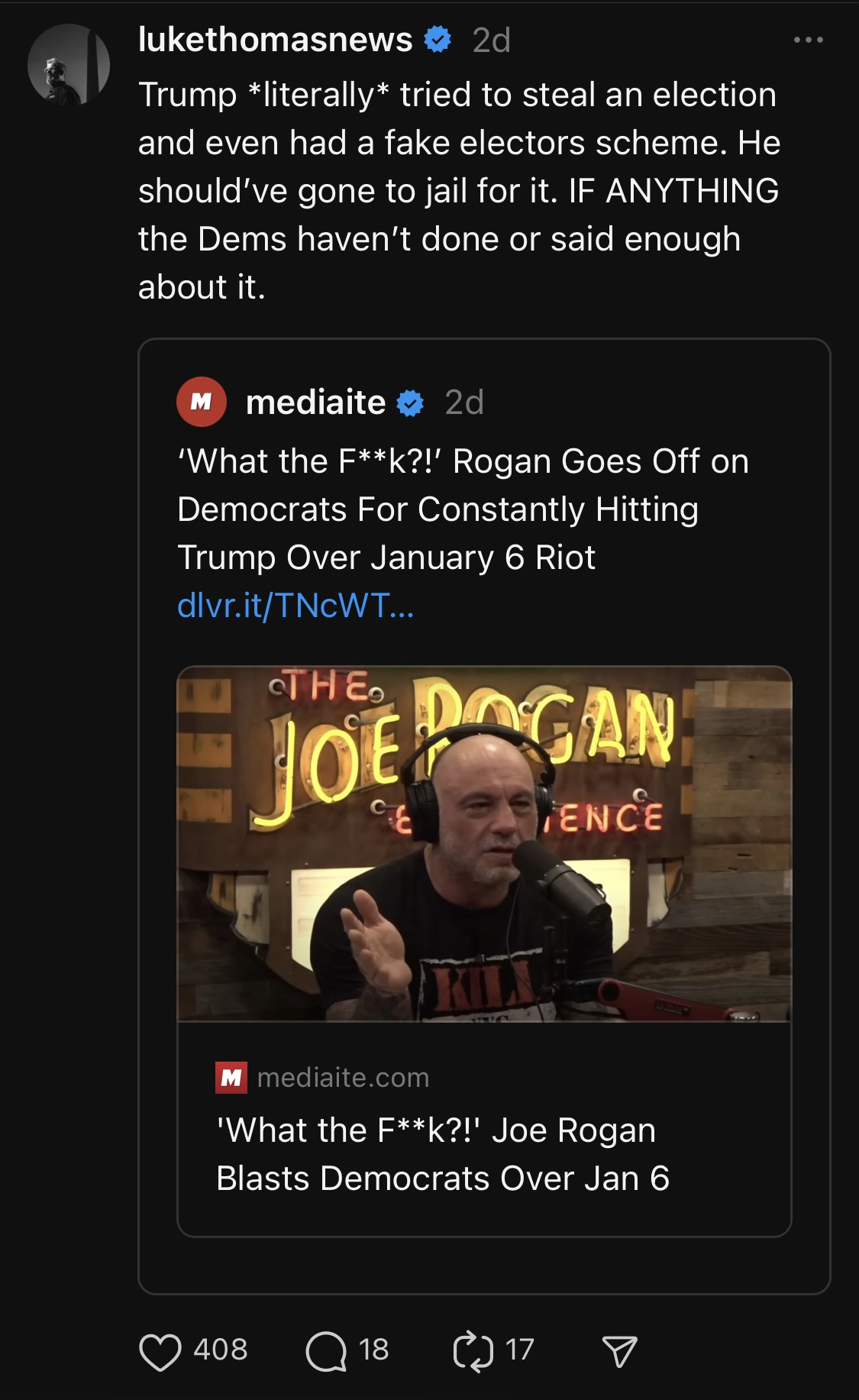Image resolution: width=859 pixels, height=1400 pixels.
Task: View the 17 reposts count
Action: 519,1350
